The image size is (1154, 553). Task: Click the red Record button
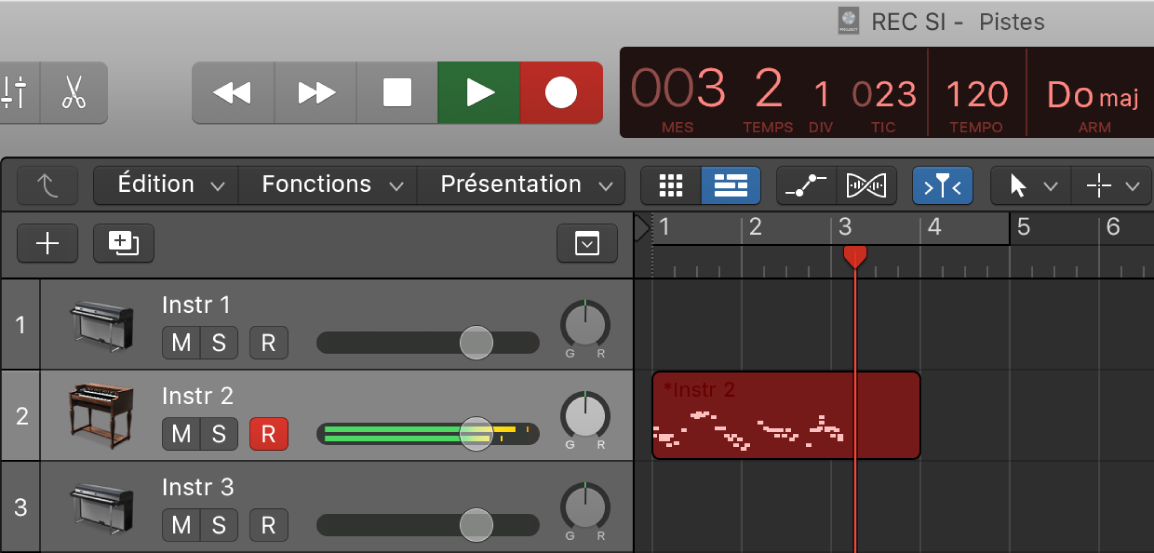(x=561, y=93)
